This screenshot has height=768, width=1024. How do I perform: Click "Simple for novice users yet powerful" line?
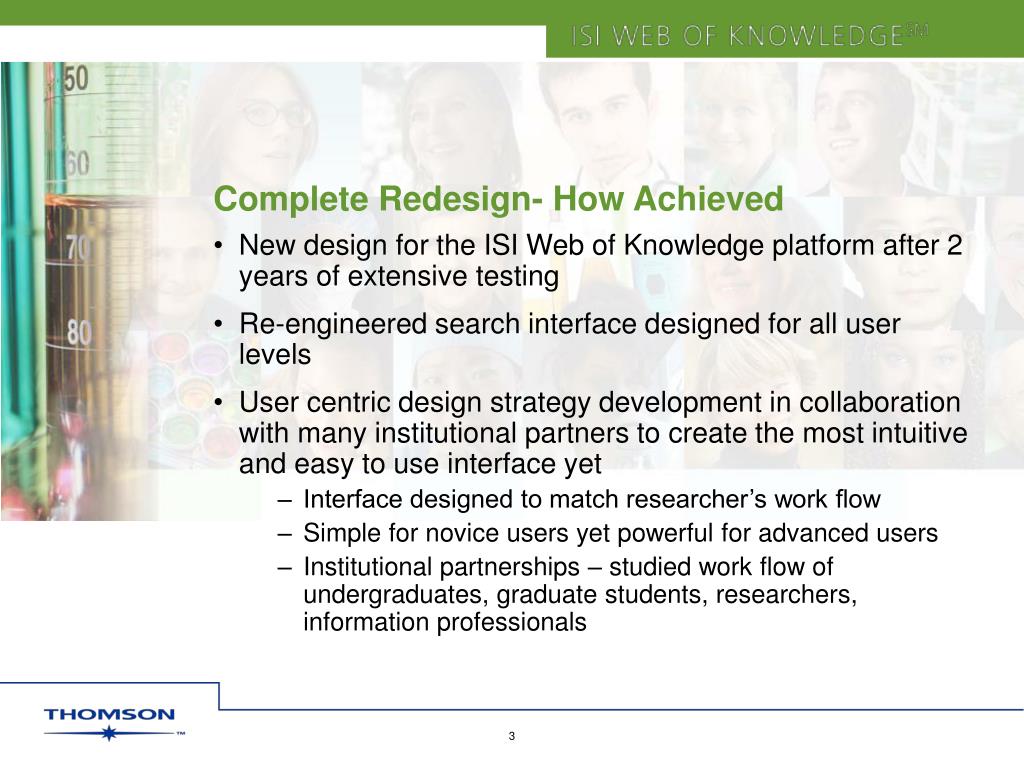point(620,534)
